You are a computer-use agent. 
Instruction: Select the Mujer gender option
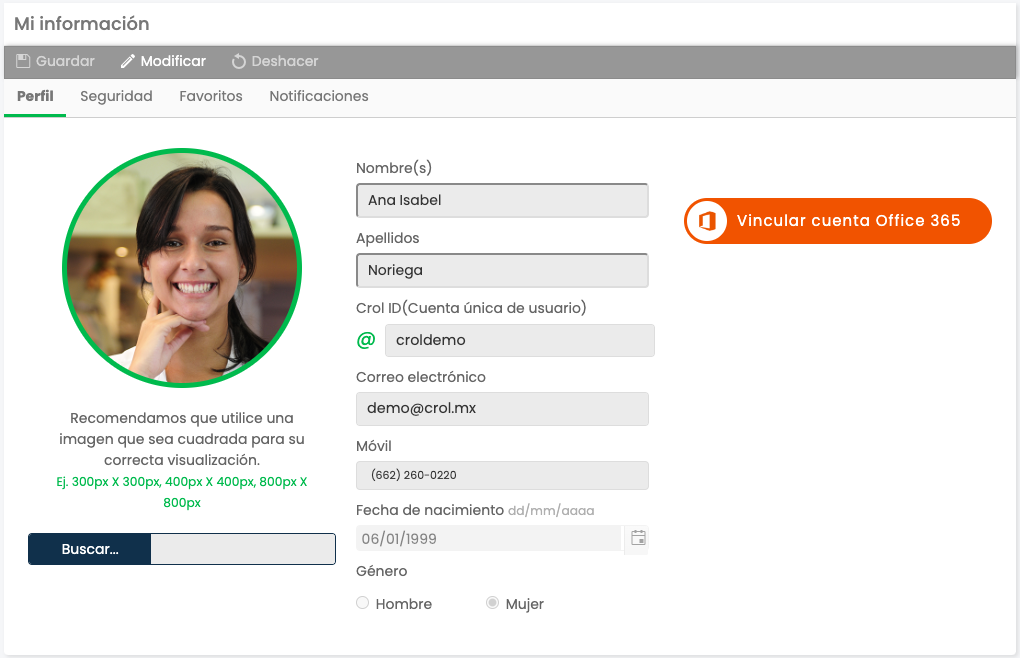pos(492,603)
